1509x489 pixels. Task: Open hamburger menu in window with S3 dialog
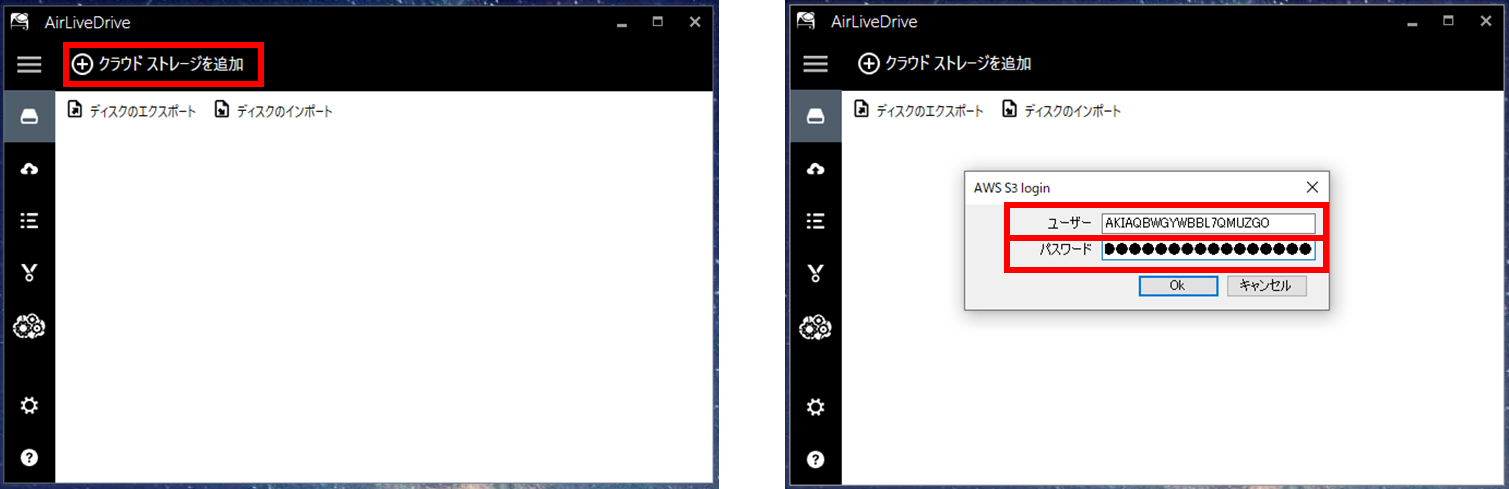(x=816, y=64)
